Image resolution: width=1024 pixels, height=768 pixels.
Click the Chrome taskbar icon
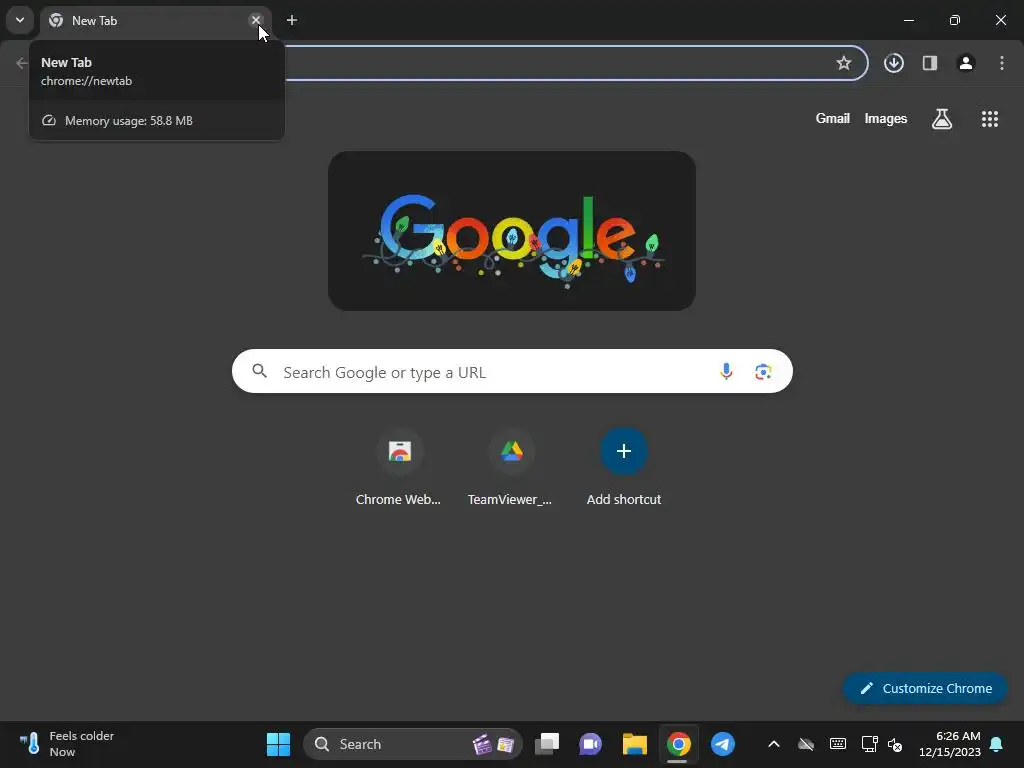[x=679, y=744]
